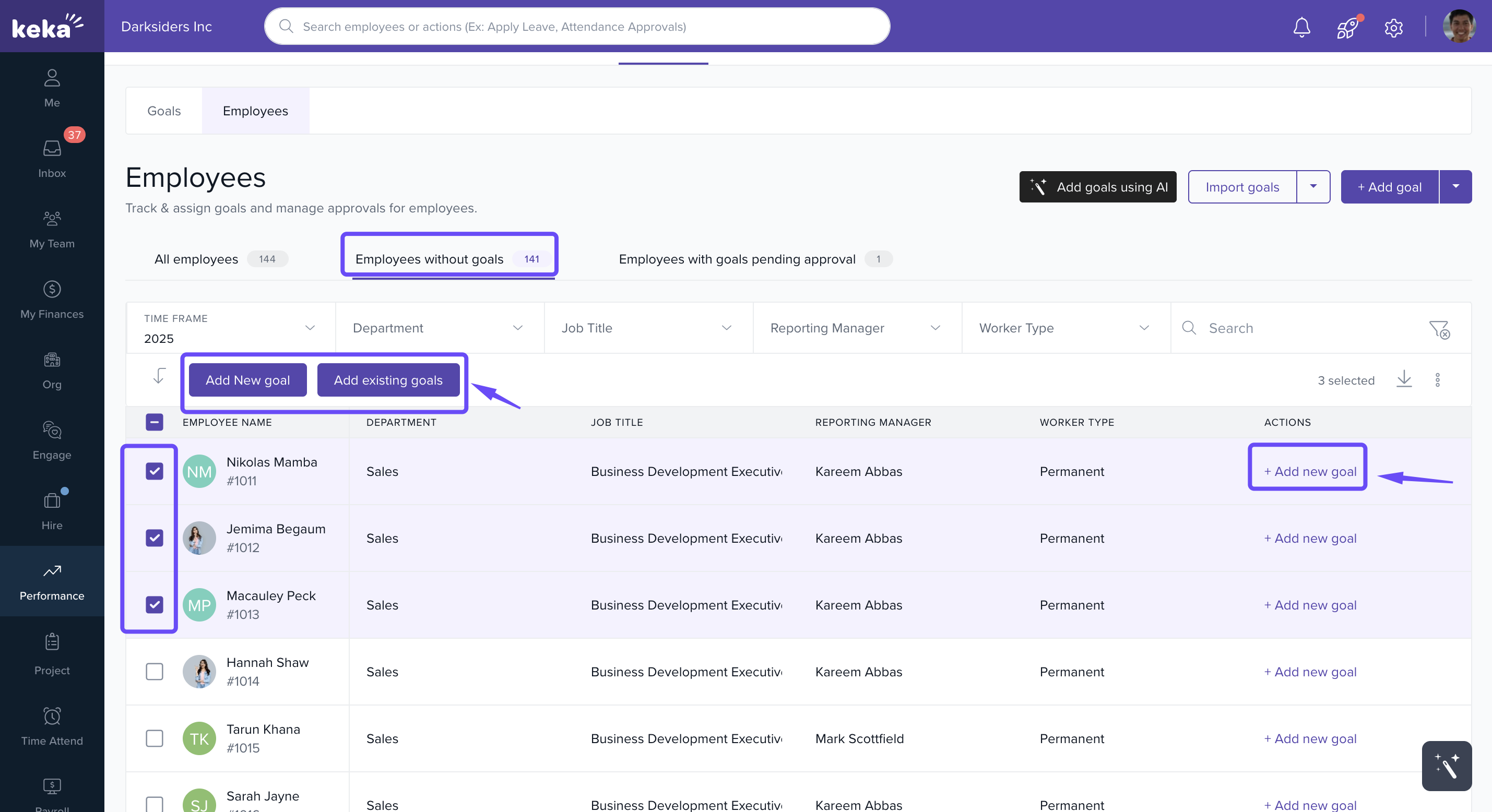Open the Engage sidebar section
The height and width of the screenshot is (812, 1492).
coord(52,440)
